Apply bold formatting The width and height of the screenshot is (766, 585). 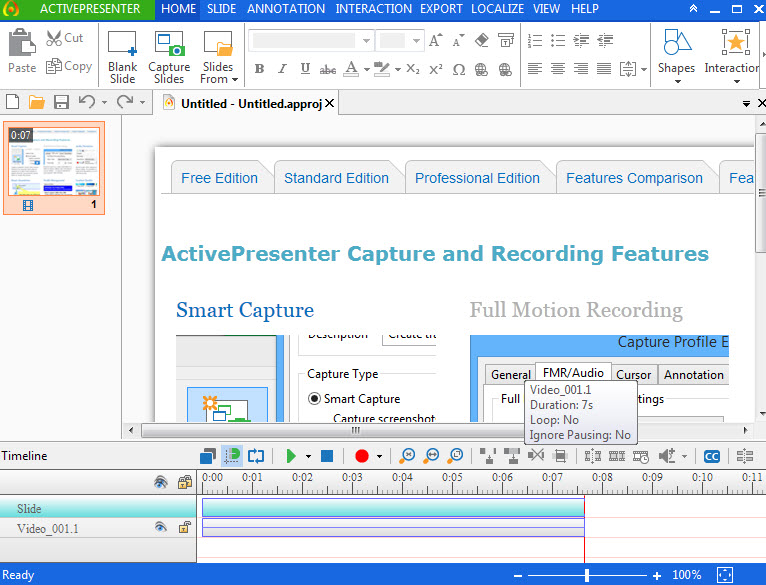(259, 69)
